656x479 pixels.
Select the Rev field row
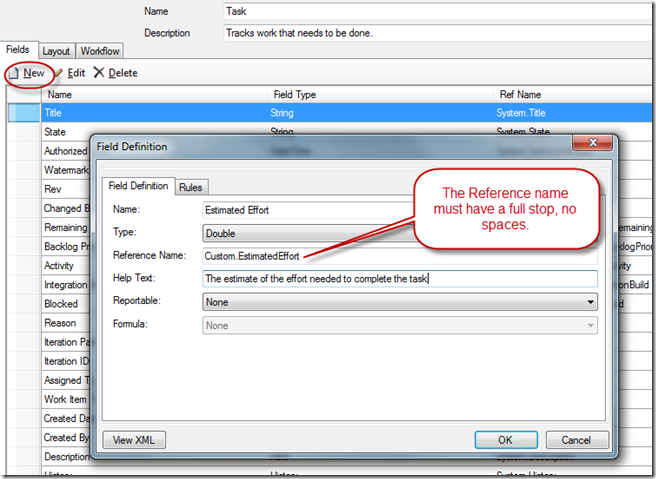pos(53,189)
